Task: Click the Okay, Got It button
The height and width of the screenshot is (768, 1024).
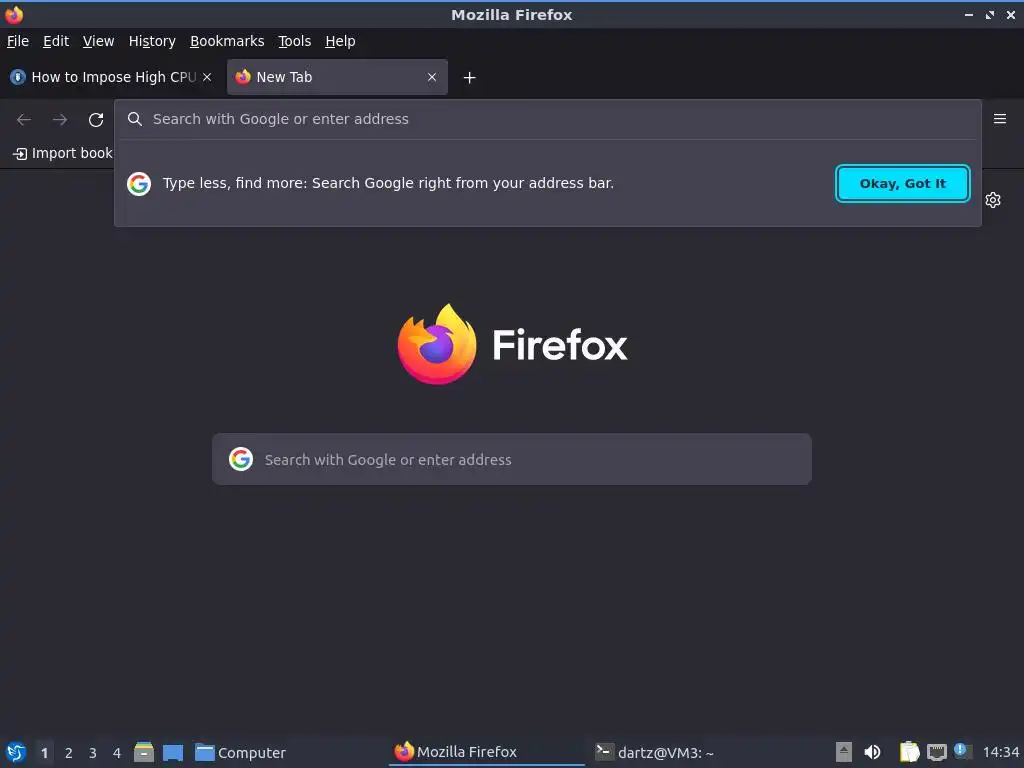Action: pyautogui.click(x=902, y=184)
